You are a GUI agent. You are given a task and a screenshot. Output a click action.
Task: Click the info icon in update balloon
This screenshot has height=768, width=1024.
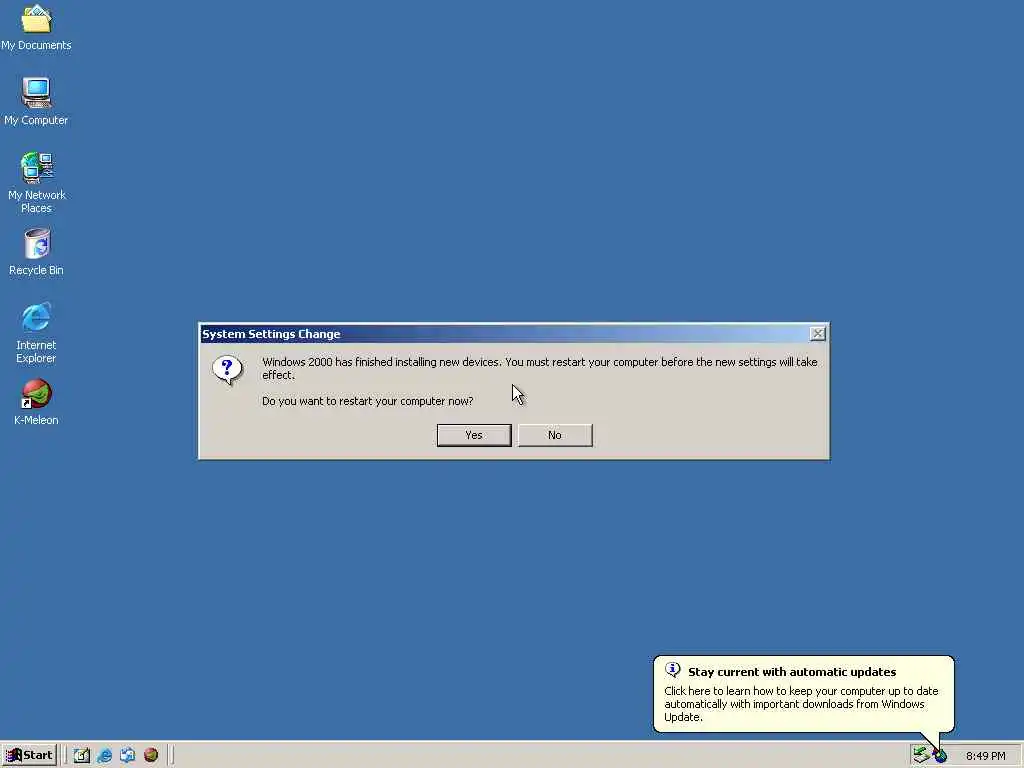[673, 670]
